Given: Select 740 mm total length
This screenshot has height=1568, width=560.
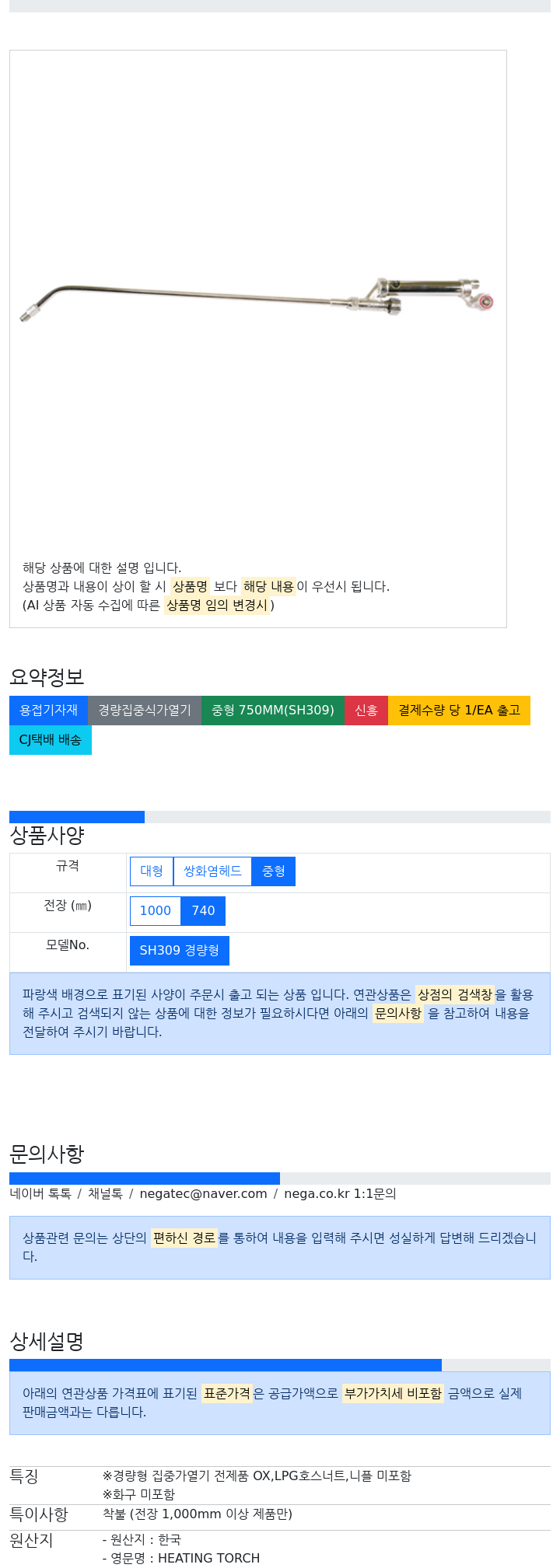Looking at the screenshot, I should pyautogui.click(x=203, y=911).
